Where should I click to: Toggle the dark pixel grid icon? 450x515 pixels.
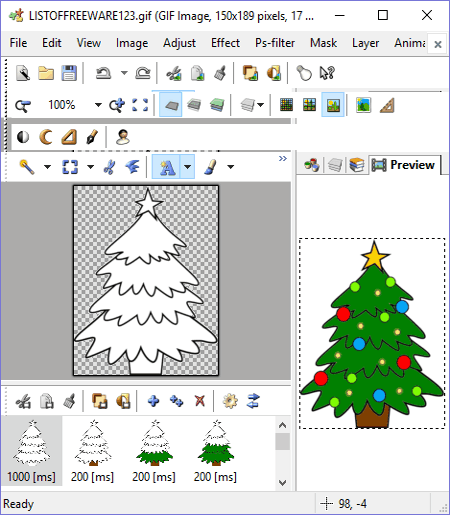click(x=286, y=105)
